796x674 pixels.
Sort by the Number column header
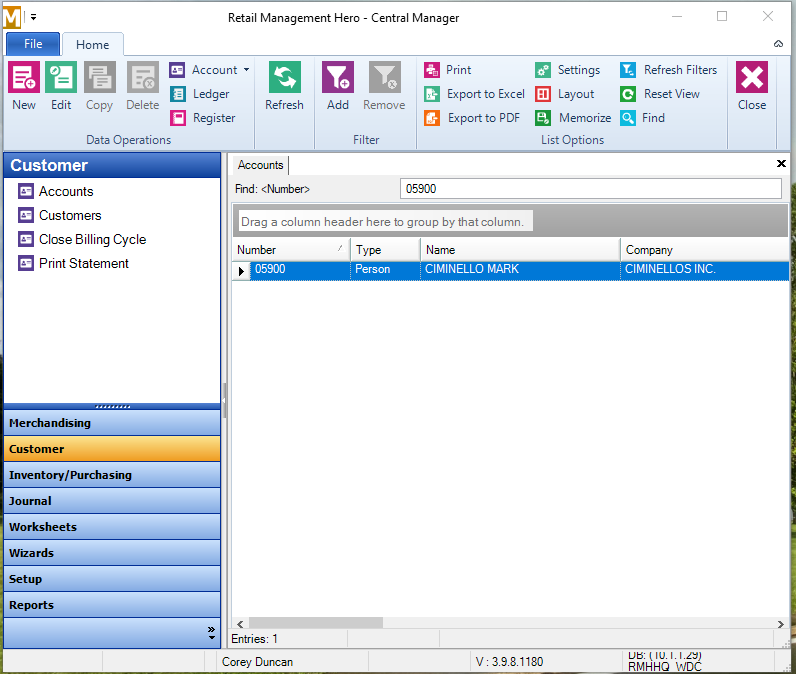tap(291, 250)
